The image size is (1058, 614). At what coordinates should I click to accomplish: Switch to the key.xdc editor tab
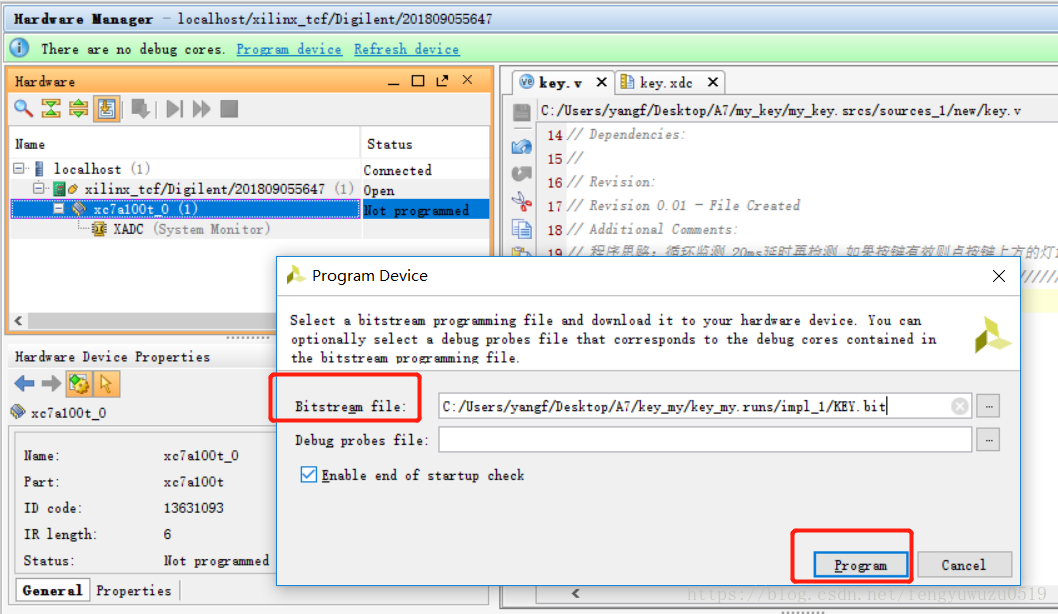coord(664,82)
